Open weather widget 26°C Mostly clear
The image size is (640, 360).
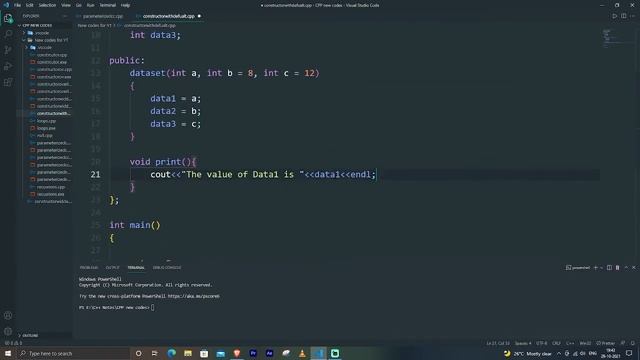click(527, 353)
